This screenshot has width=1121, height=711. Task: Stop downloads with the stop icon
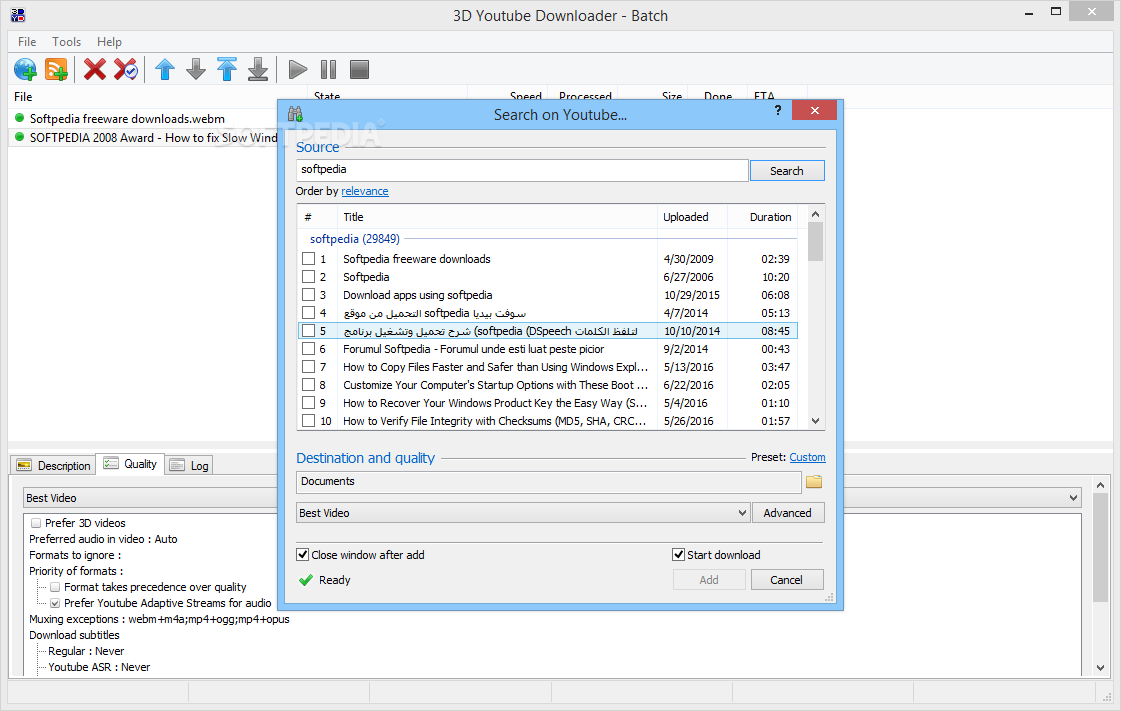pyautogui.click(x=360, y=69)
